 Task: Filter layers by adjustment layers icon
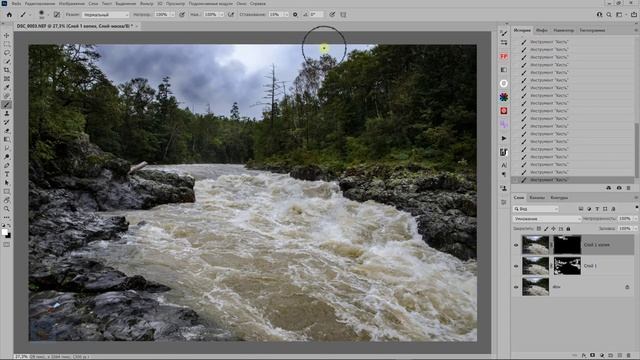589,209
